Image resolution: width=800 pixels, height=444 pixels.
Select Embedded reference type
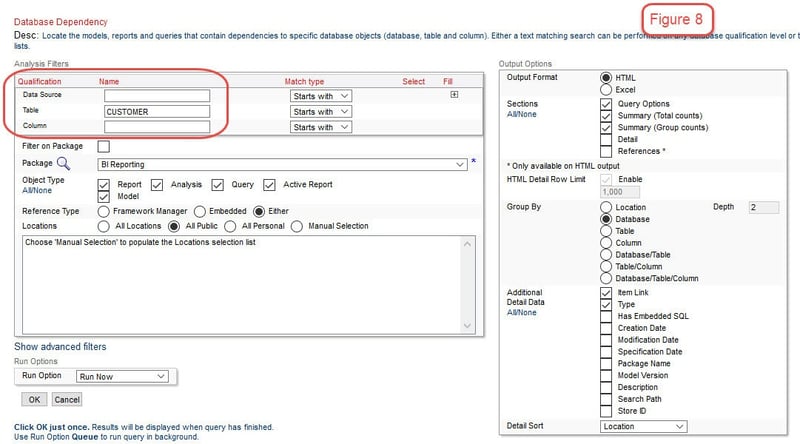[199, 211]
